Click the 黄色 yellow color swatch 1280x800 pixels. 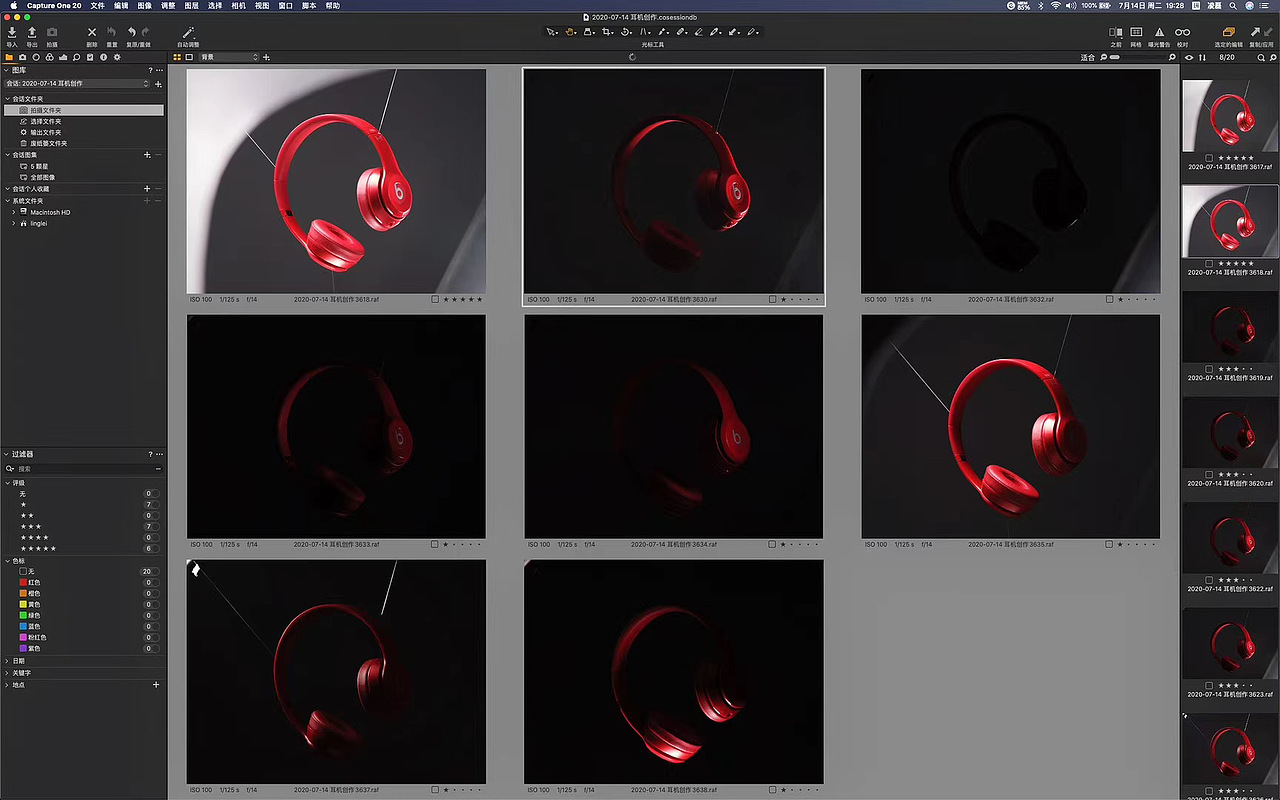(23, 604)
